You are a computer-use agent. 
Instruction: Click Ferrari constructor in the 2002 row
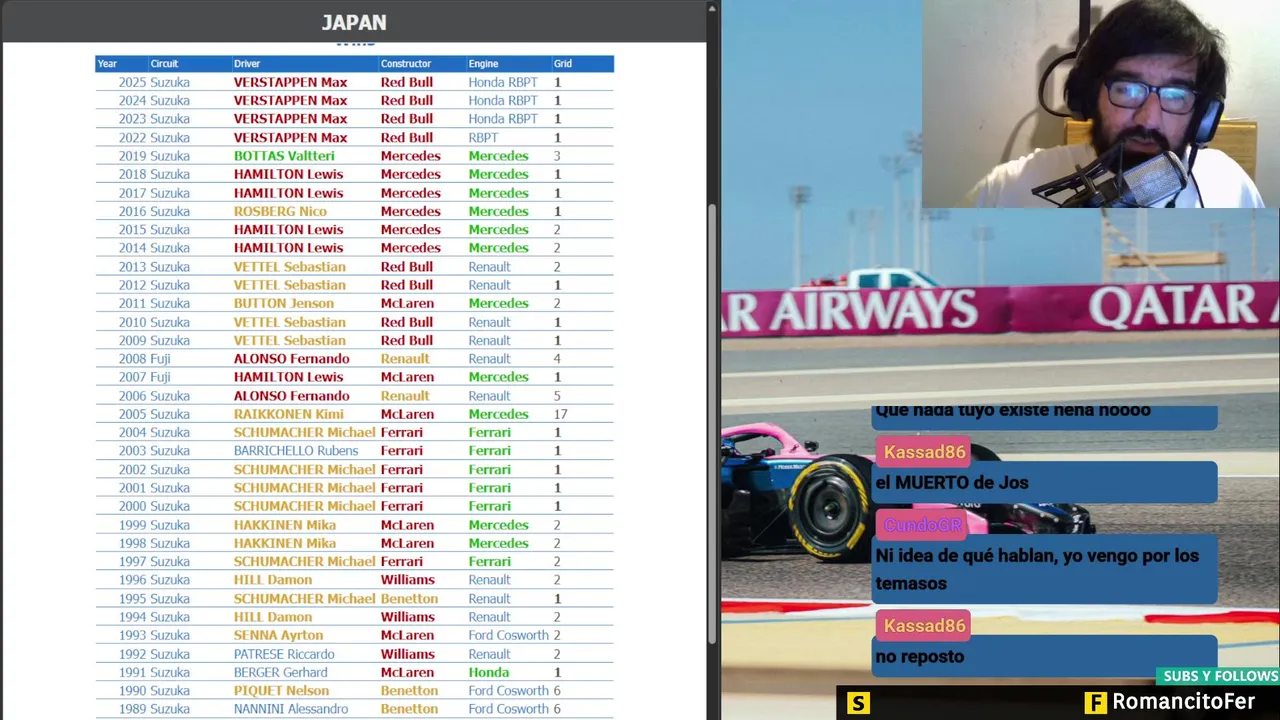(x=401, y=470)
